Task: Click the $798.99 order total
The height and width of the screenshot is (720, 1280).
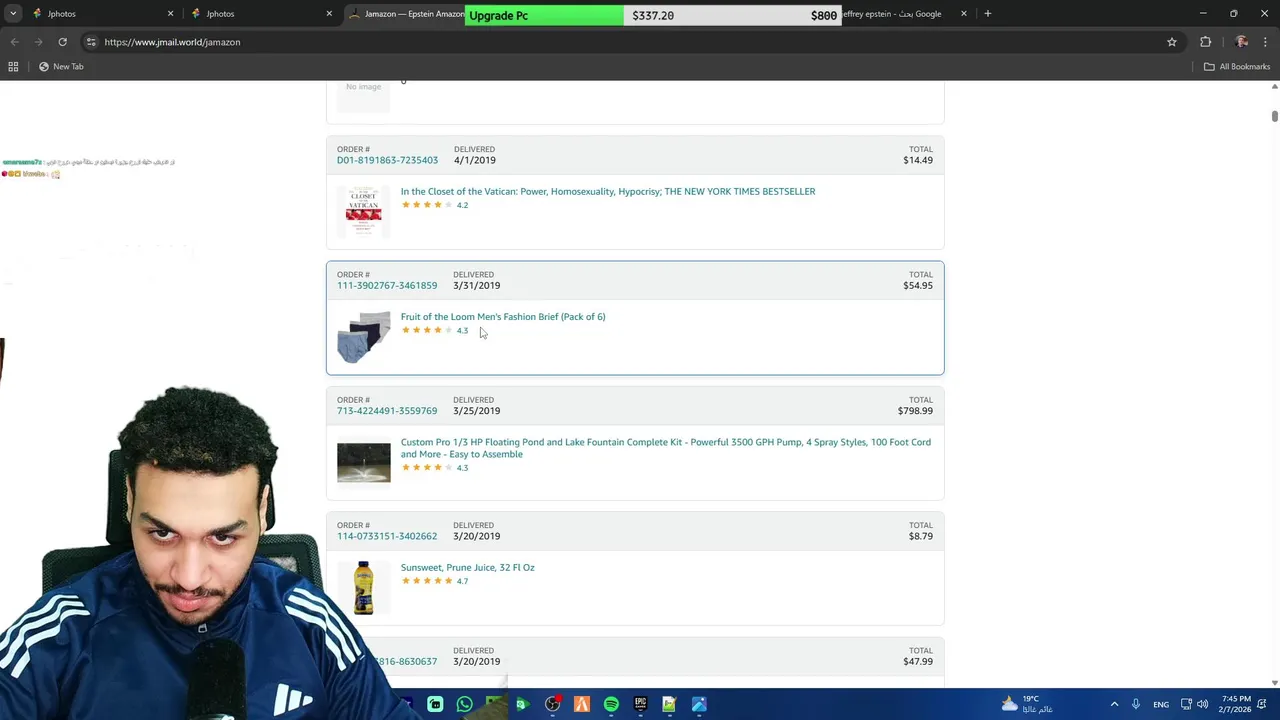Action: pyautogui.click(x=915, y=411)
